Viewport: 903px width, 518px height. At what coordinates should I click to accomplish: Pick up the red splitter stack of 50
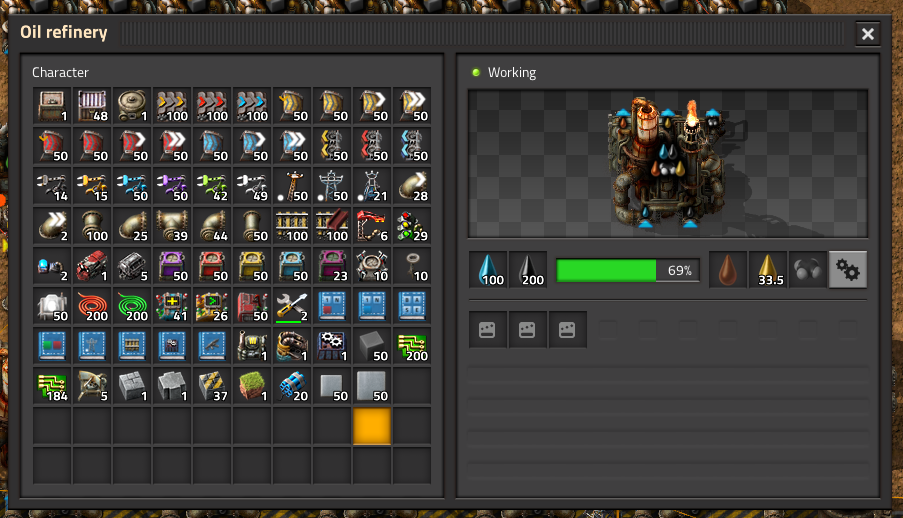coord(372,146)
